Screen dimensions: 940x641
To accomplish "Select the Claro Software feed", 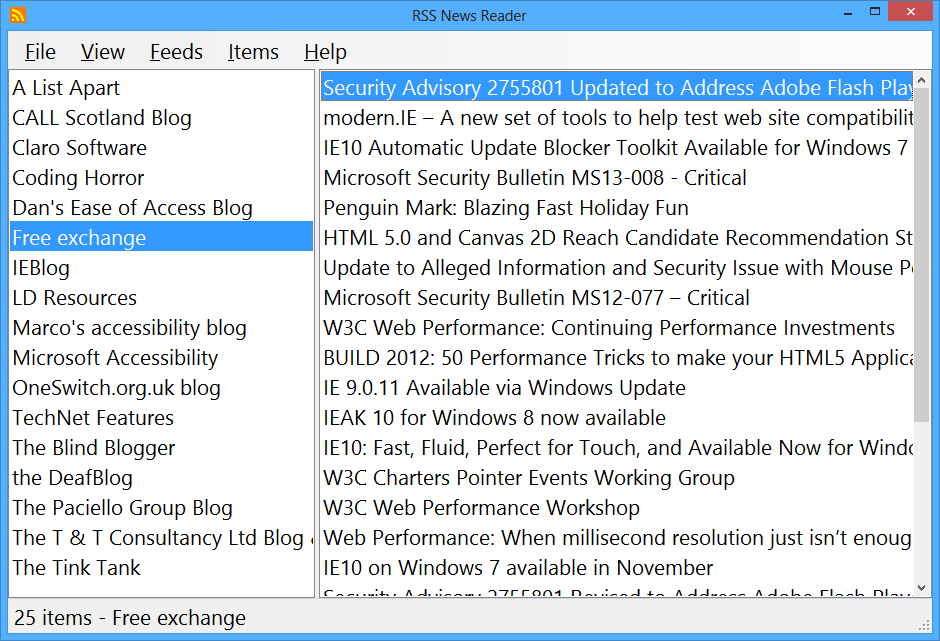I will [161, 148].
